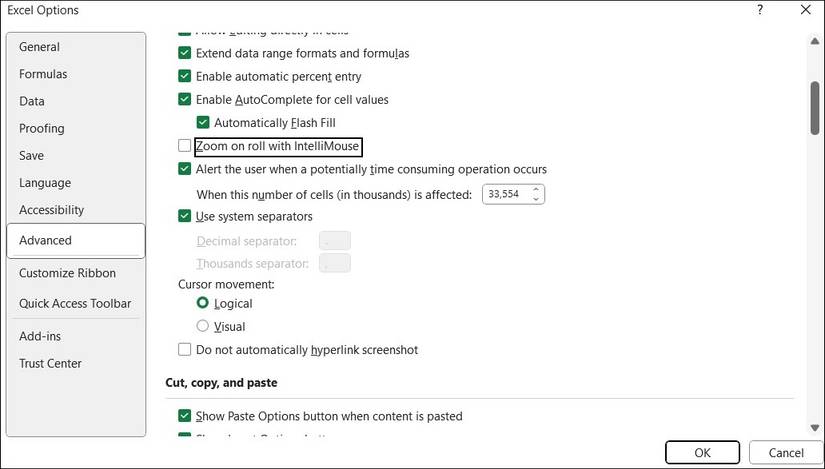825x469 pixels.
Task: Check Do not automatically hyperlink screenshot
Action: click(x=184, y=350)
